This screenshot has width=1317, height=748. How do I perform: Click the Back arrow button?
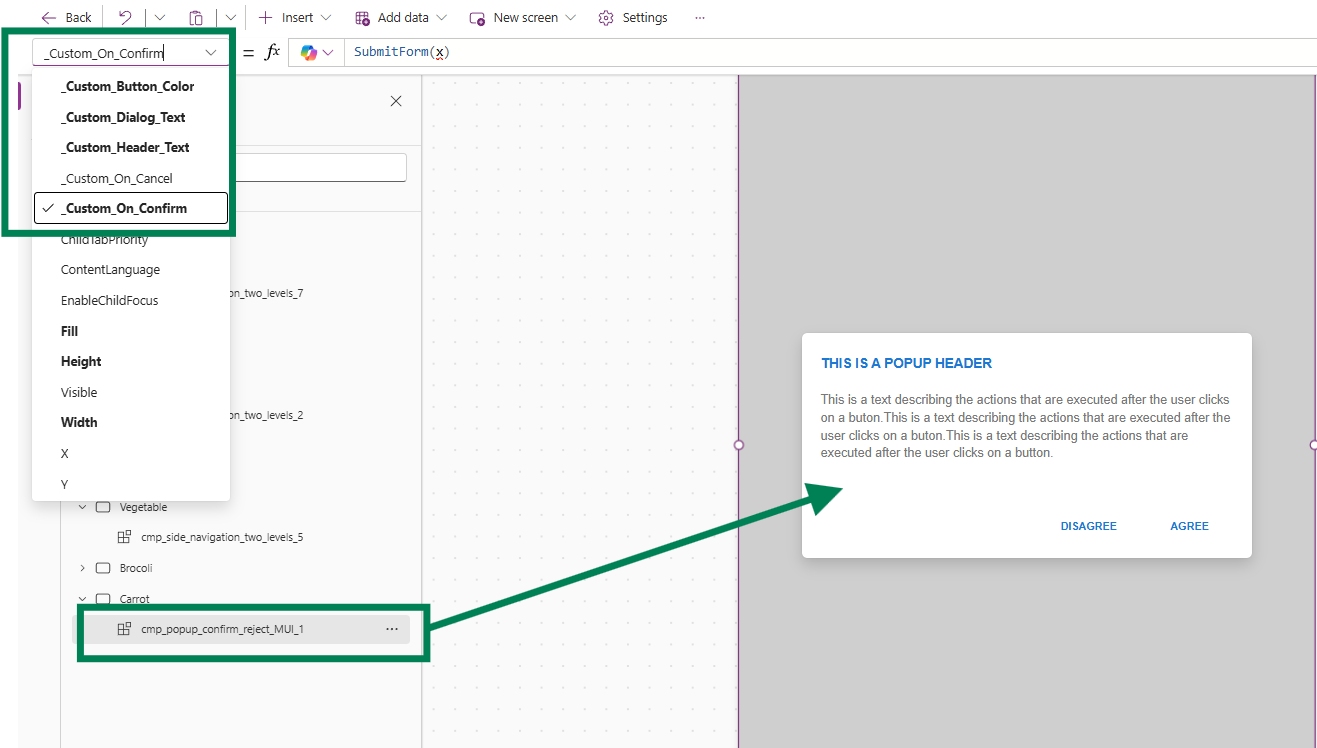click(x=49, y=18)
